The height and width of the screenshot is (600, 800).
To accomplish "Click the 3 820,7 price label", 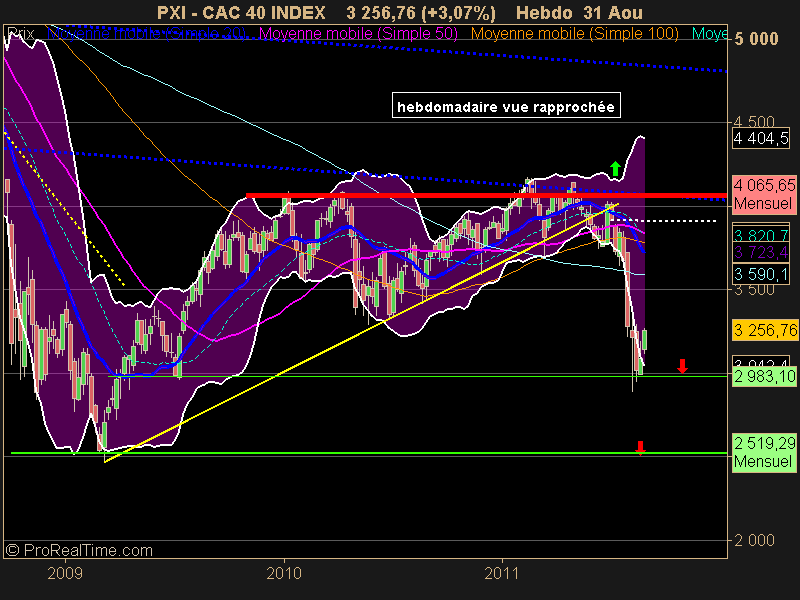I will click(x=761, y=235).
